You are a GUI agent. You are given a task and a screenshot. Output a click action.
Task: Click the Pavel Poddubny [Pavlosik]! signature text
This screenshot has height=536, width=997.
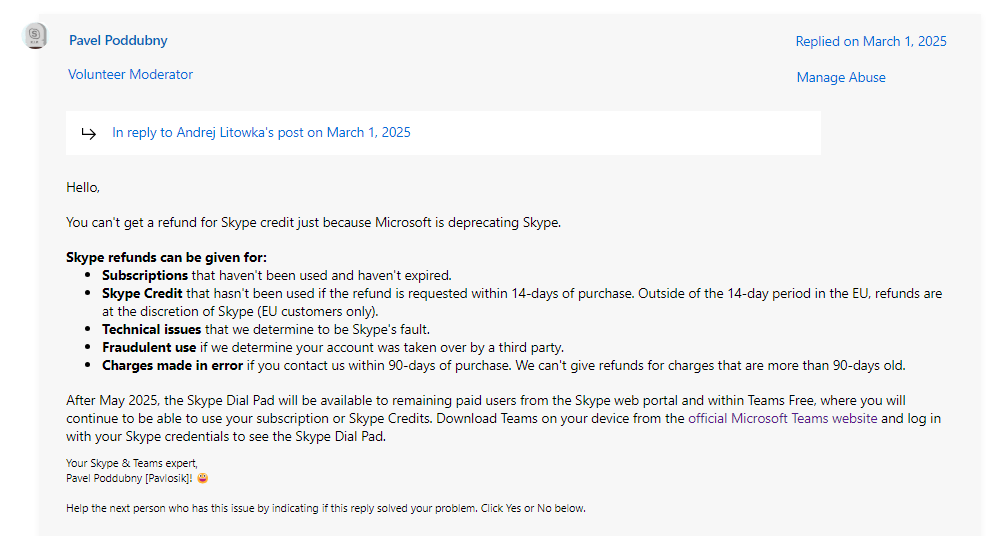pyautogui.click(x=129, y=478)
